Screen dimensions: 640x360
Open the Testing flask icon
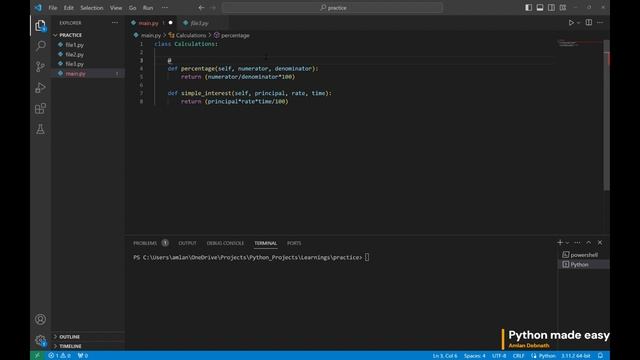click(40, 129)
